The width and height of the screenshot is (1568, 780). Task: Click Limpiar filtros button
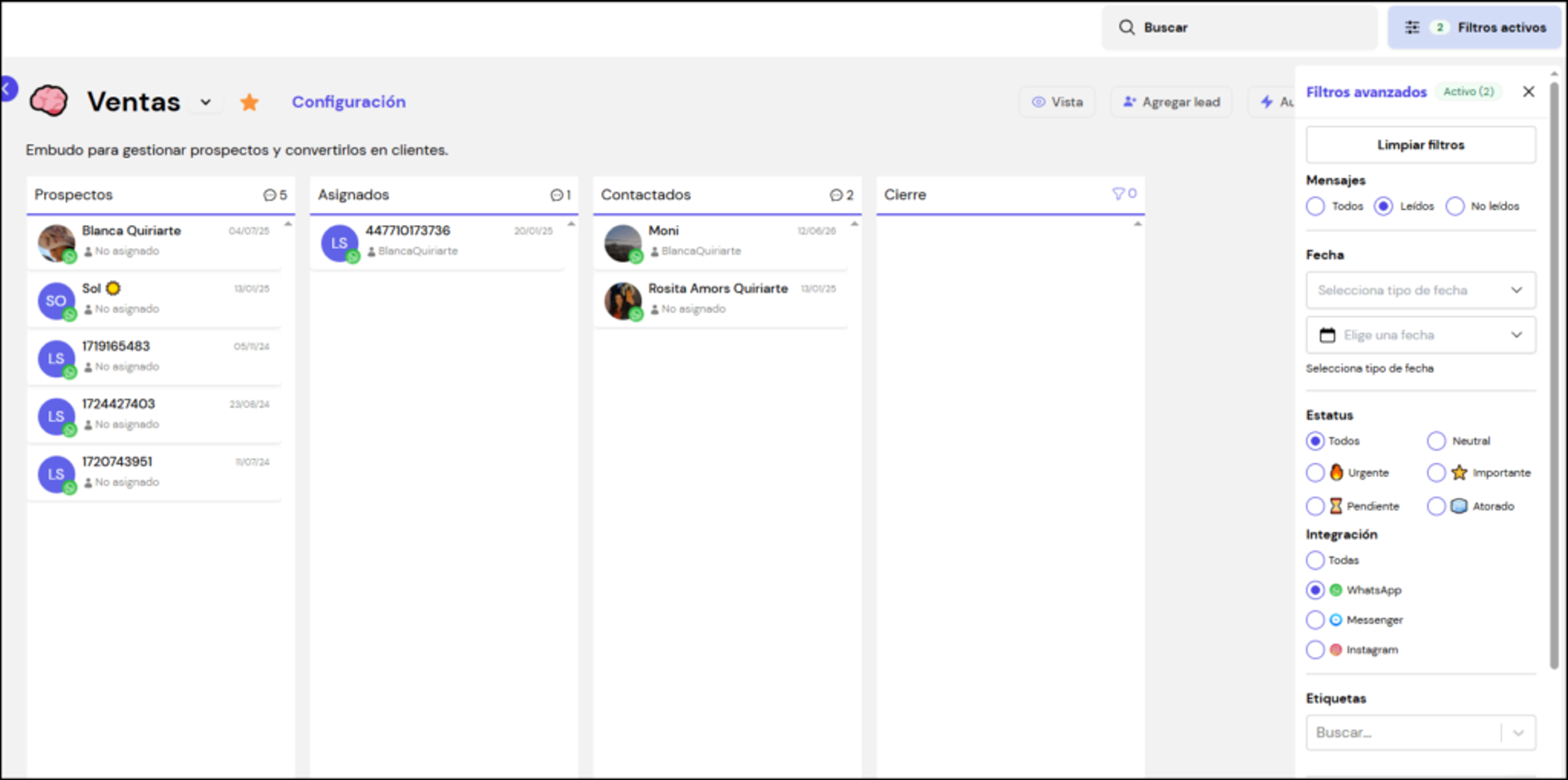(1421, 145)
